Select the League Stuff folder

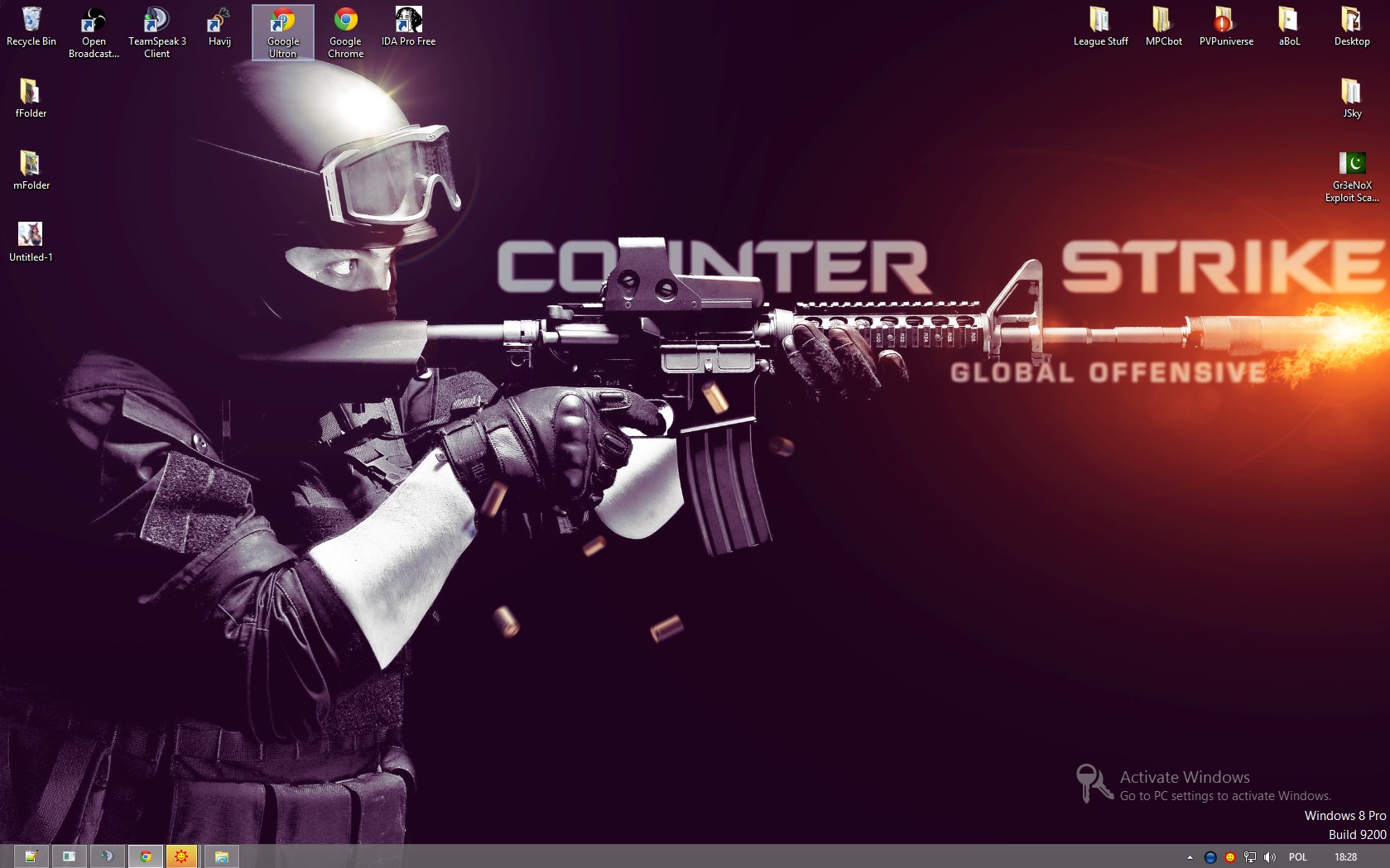pos(1100,26)
